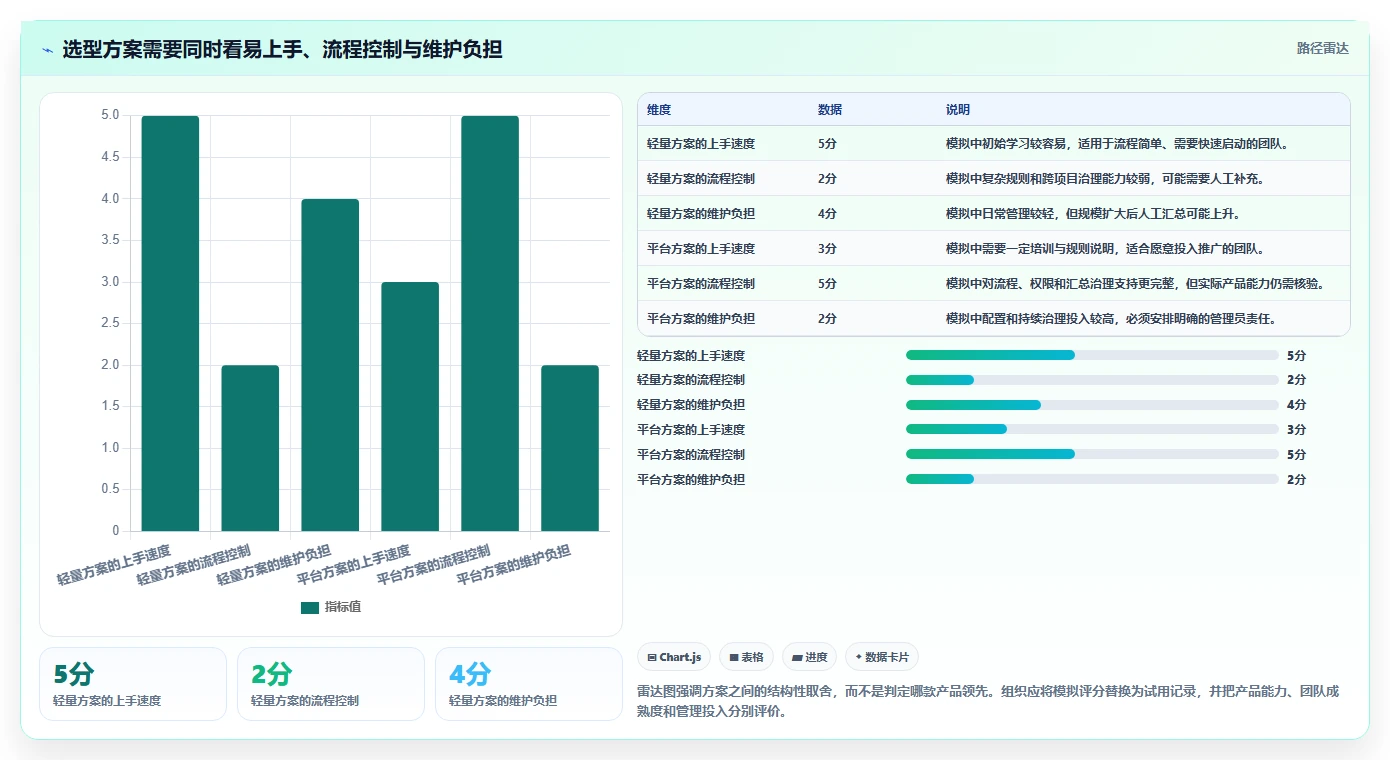Click the 数据 column header in the table

point(830,110)
